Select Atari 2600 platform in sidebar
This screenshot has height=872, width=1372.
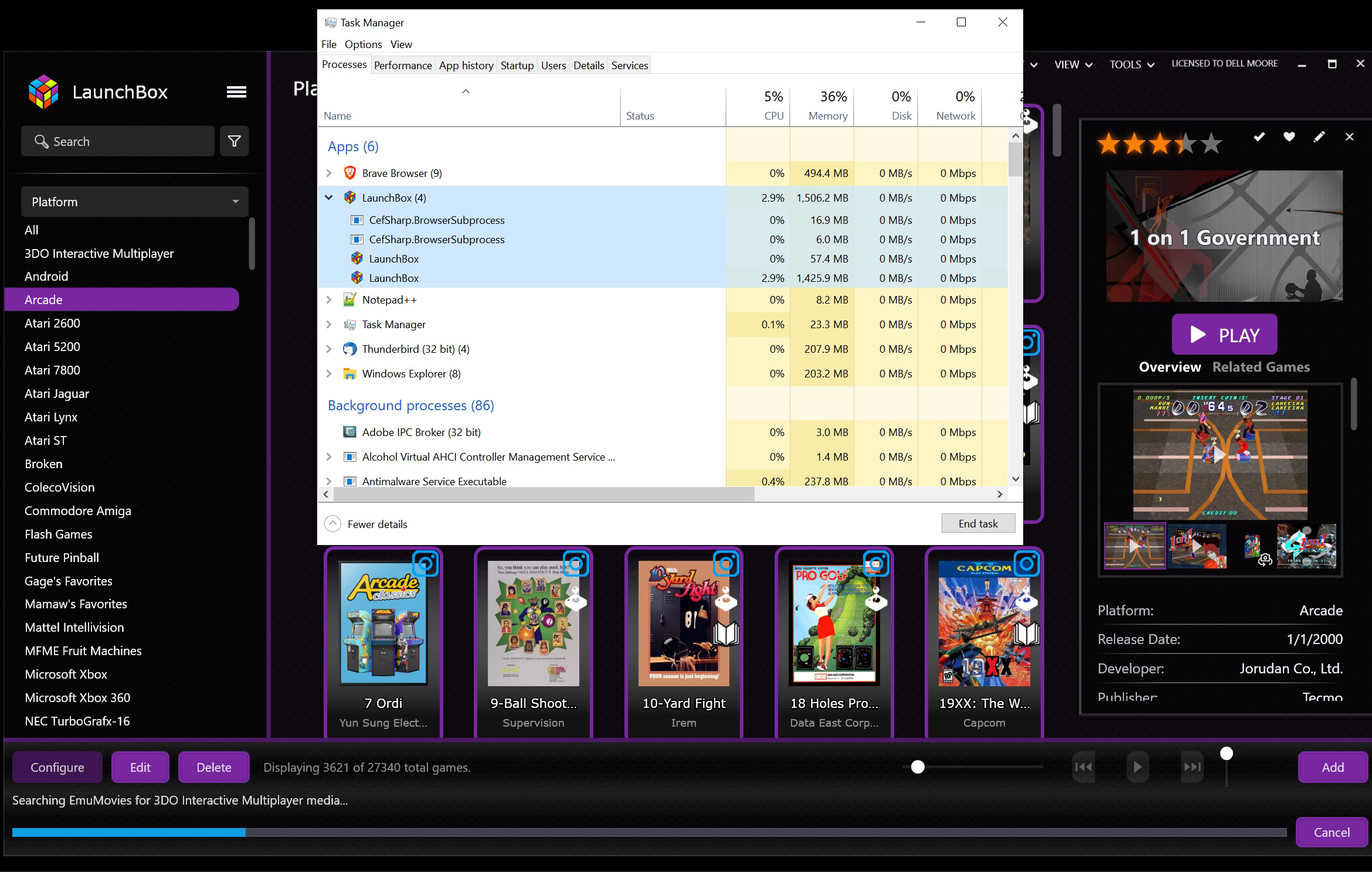[x=52, y=323]
